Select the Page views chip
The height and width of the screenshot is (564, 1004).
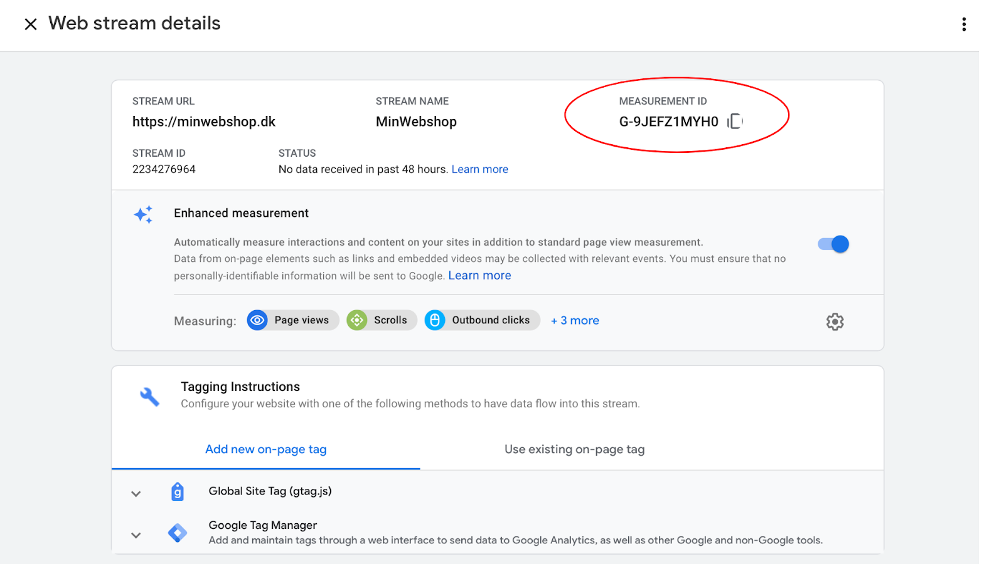point(293,320)
